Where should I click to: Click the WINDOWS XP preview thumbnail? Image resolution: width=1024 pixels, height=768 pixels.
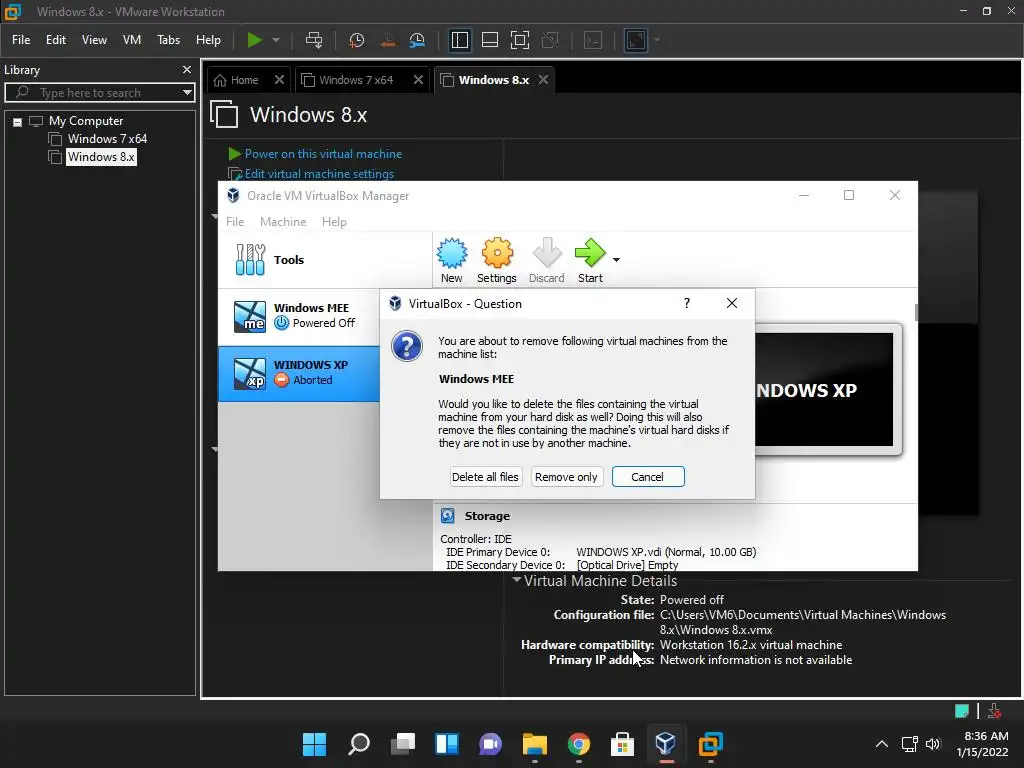[x=824, y=390]
